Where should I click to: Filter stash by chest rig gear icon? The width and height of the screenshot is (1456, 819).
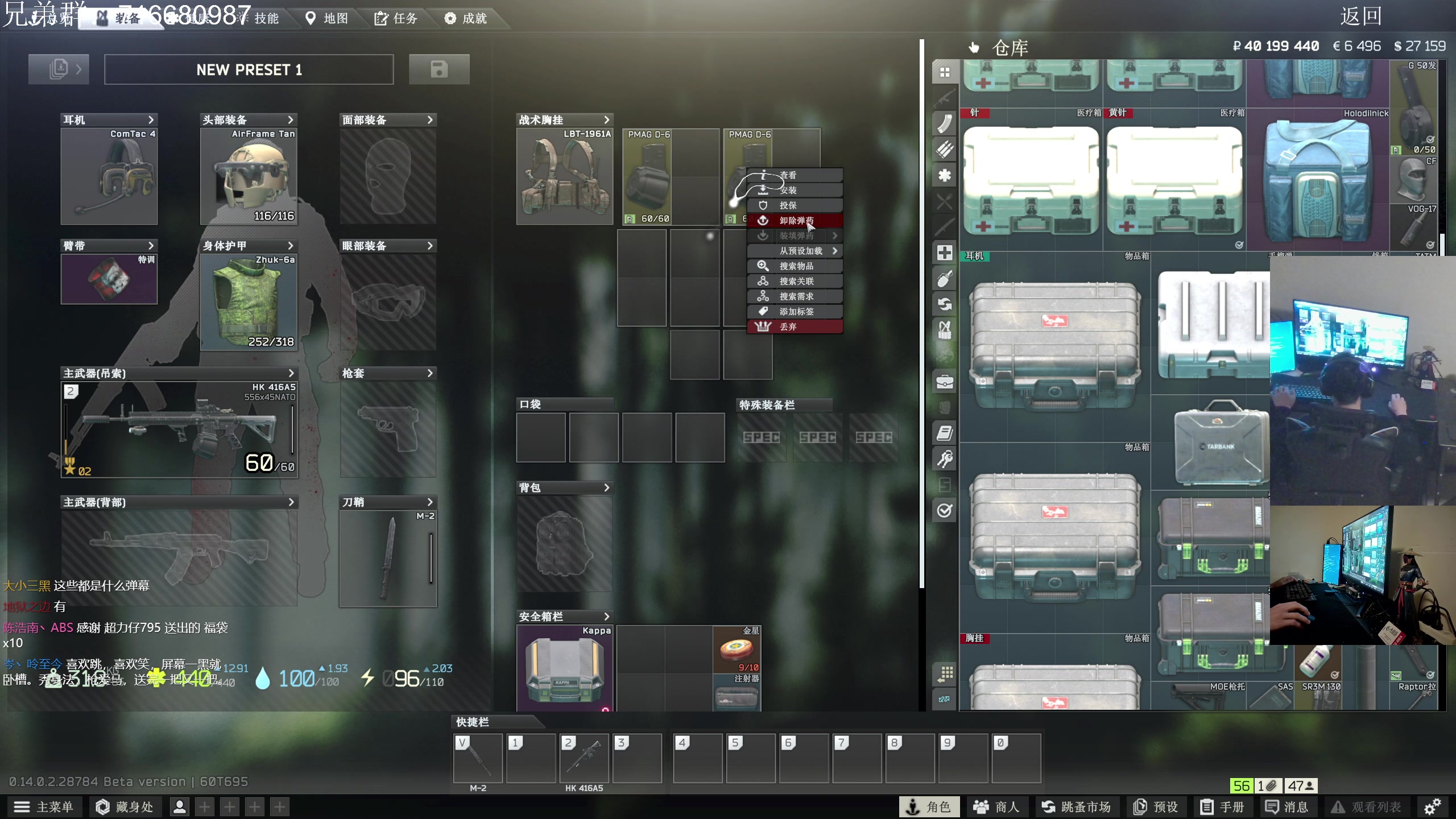(945, 330)
